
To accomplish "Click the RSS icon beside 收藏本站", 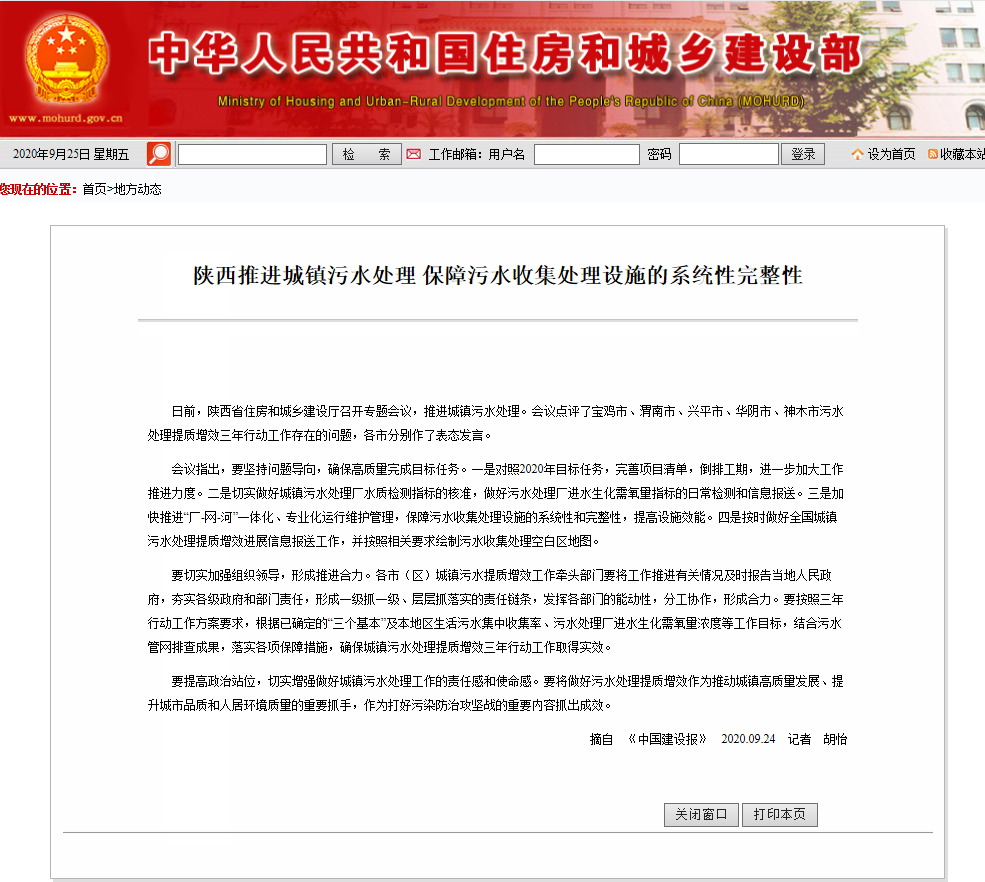I will 933,154.
